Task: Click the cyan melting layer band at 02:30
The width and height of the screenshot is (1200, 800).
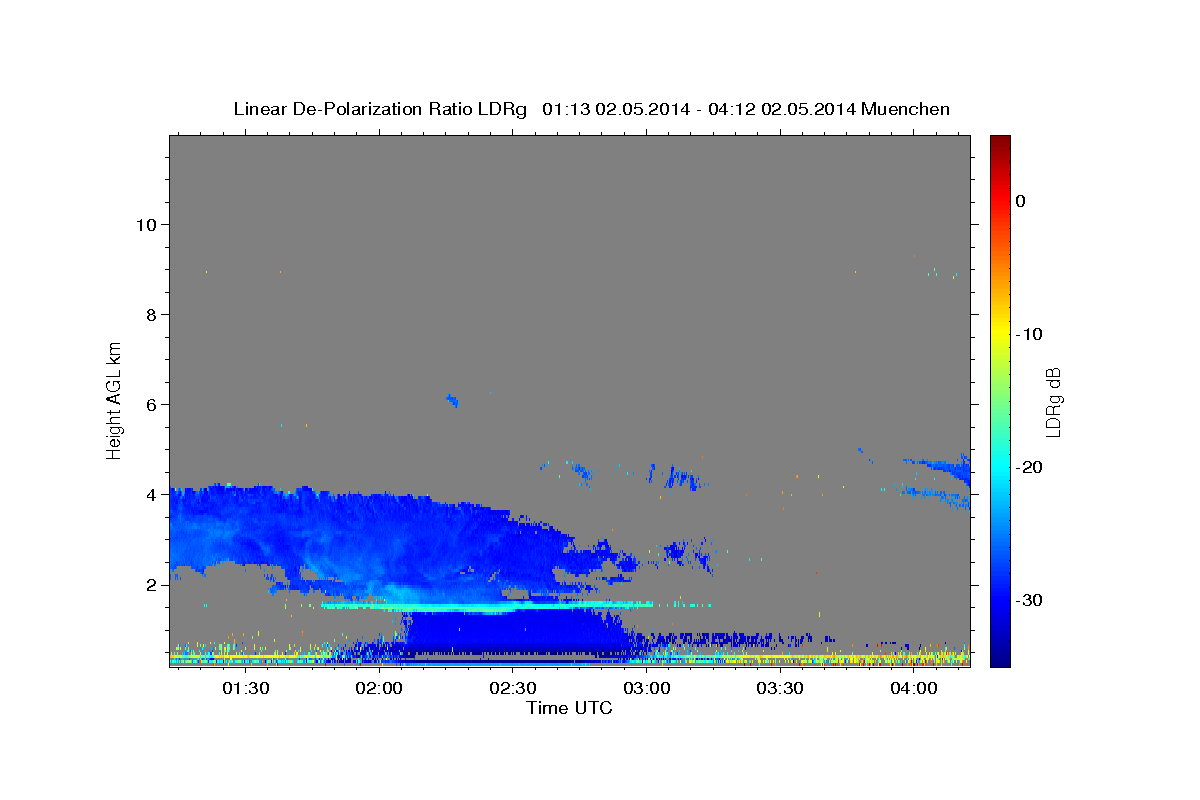Action: click(x=513, y=606)
